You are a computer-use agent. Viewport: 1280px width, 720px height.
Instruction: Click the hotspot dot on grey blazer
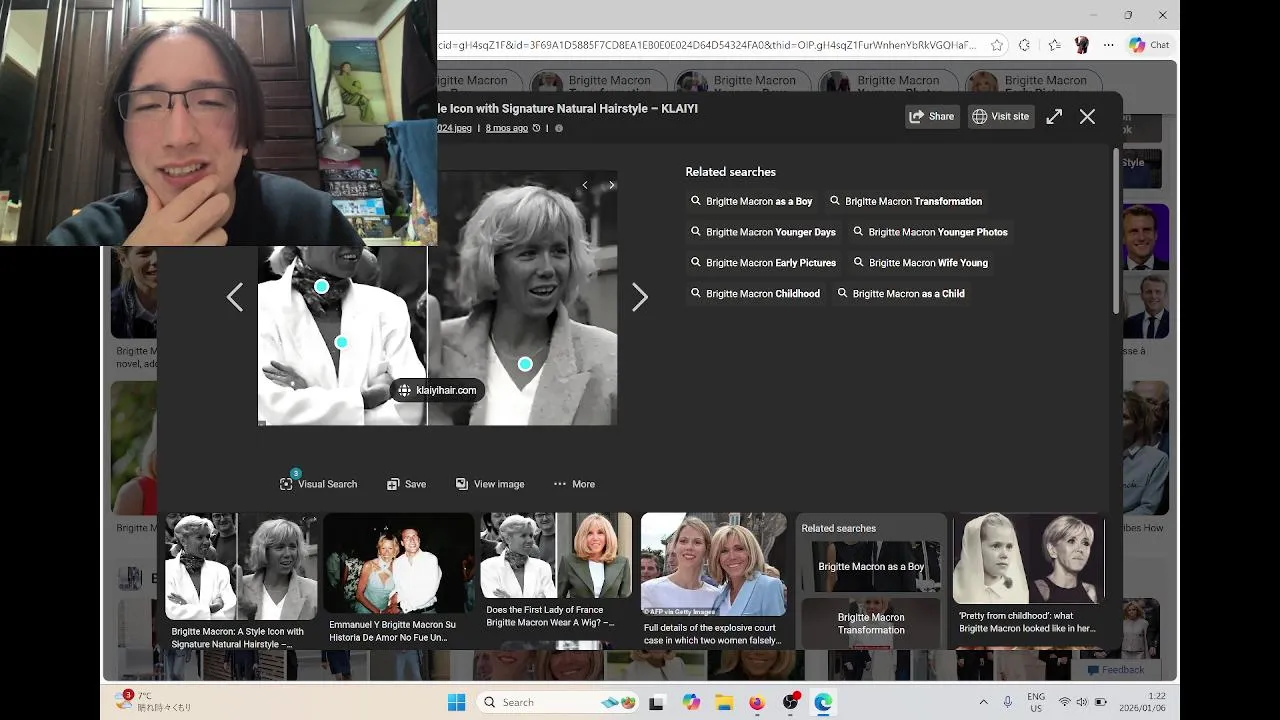click(x=525, y=364)
